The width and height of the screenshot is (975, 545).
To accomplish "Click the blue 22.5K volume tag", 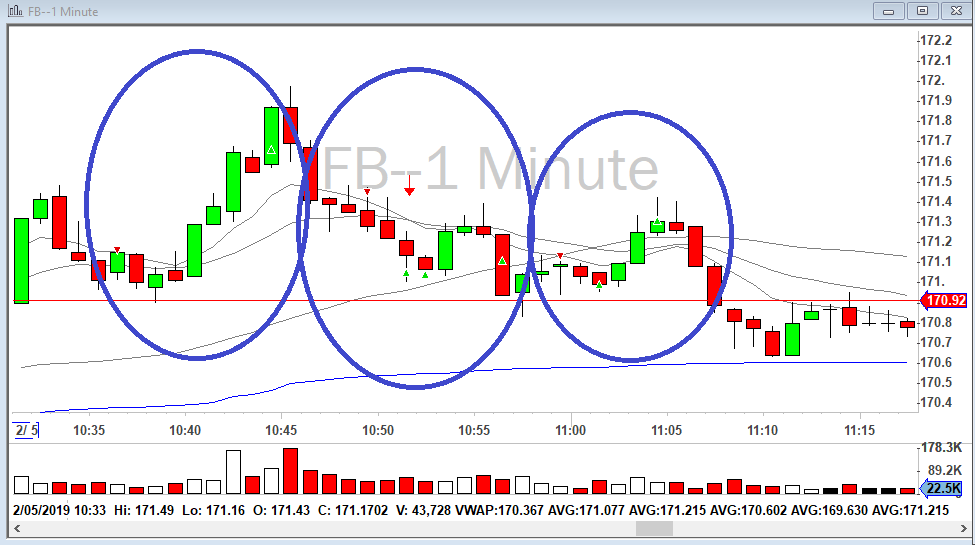I will pyautogui.click(x=942, y=488).
